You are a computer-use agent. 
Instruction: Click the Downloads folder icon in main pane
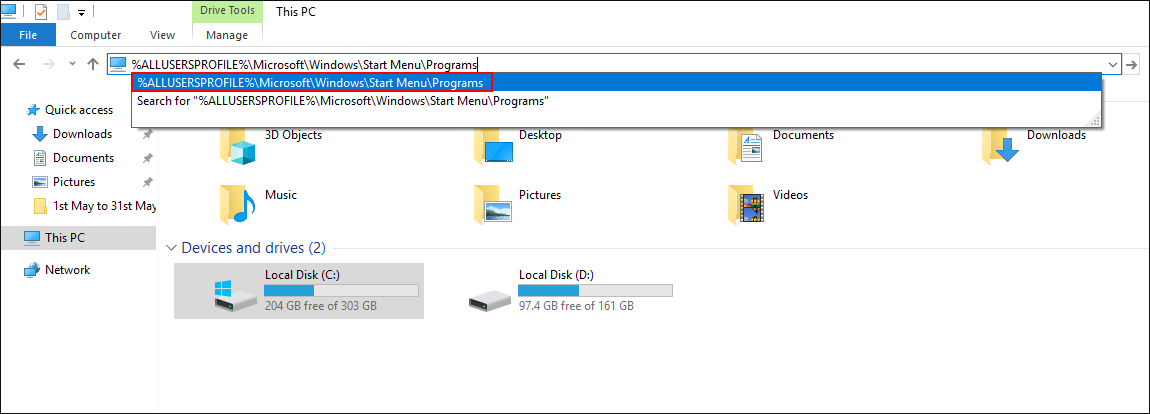[1001, 146]
